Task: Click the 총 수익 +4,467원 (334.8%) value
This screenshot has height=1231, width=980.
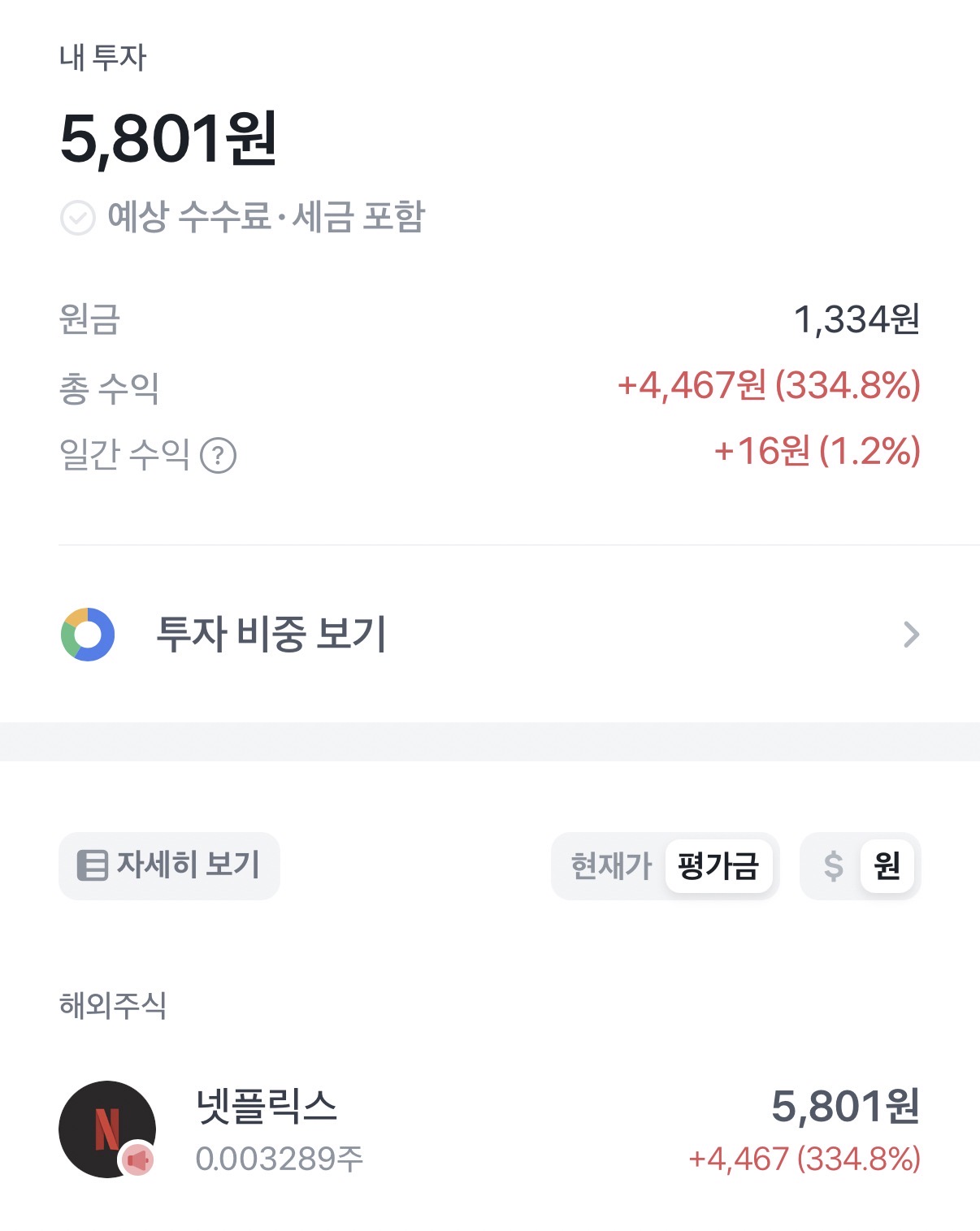Action: [x=769, y=385]
